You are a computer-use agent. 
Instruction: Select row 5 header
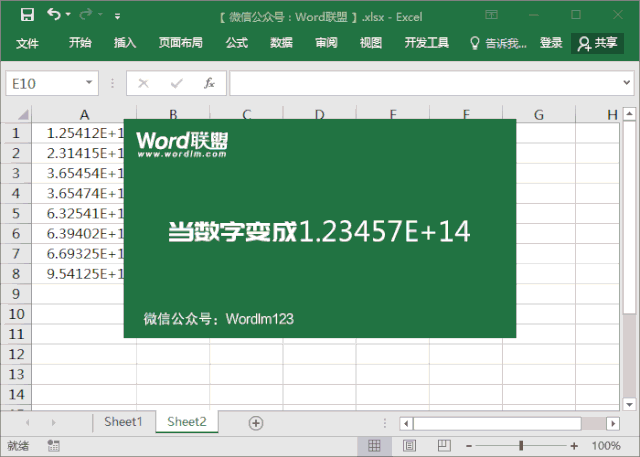click(16, 213)
